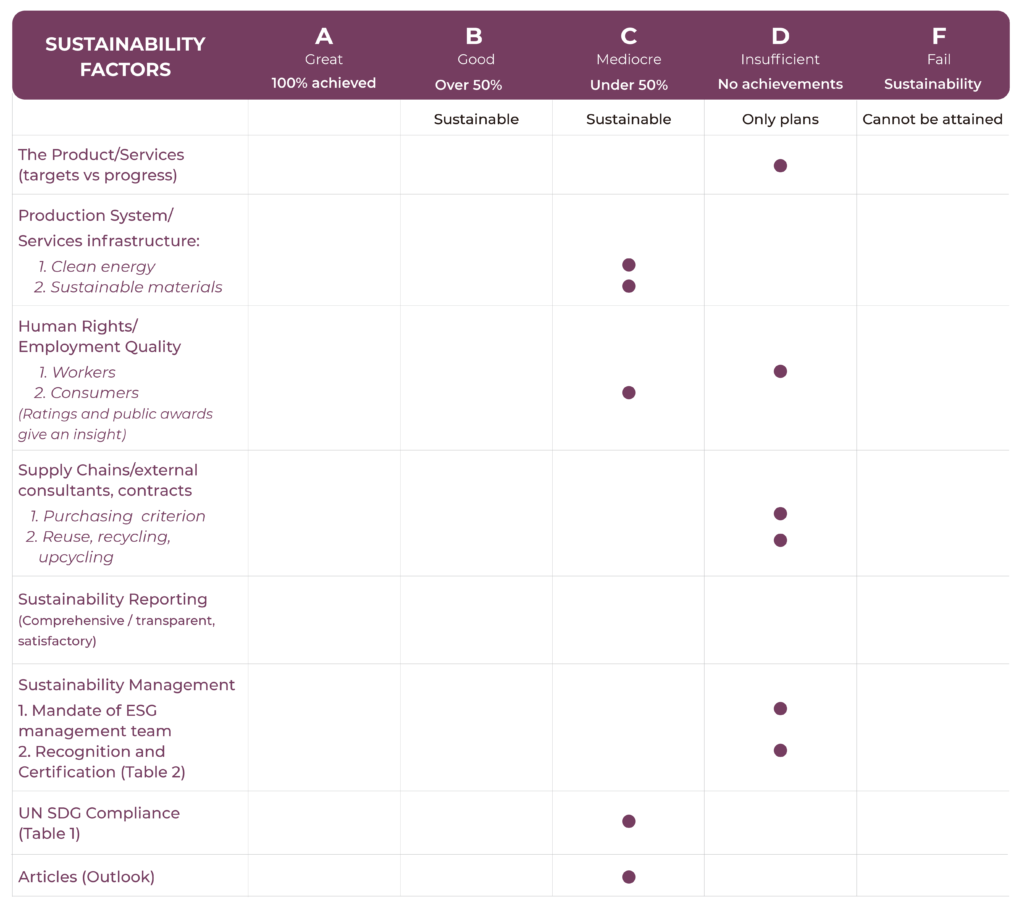Click the Purchasing criterion rating dot
This screenshot has height=905, width=1024.
pyautogui.click(x=780, y=514)
